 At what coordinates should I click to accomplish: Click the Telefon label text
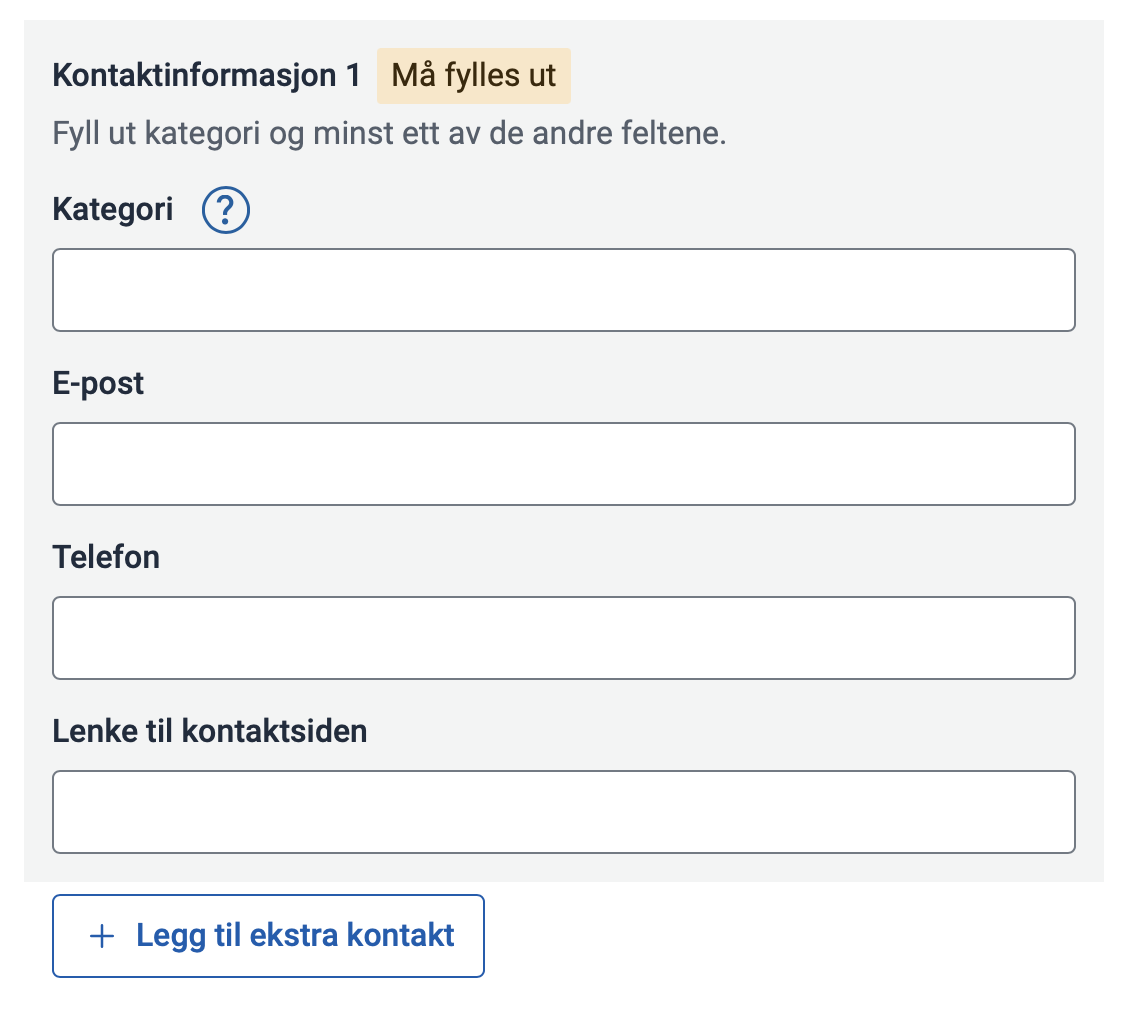106,557
